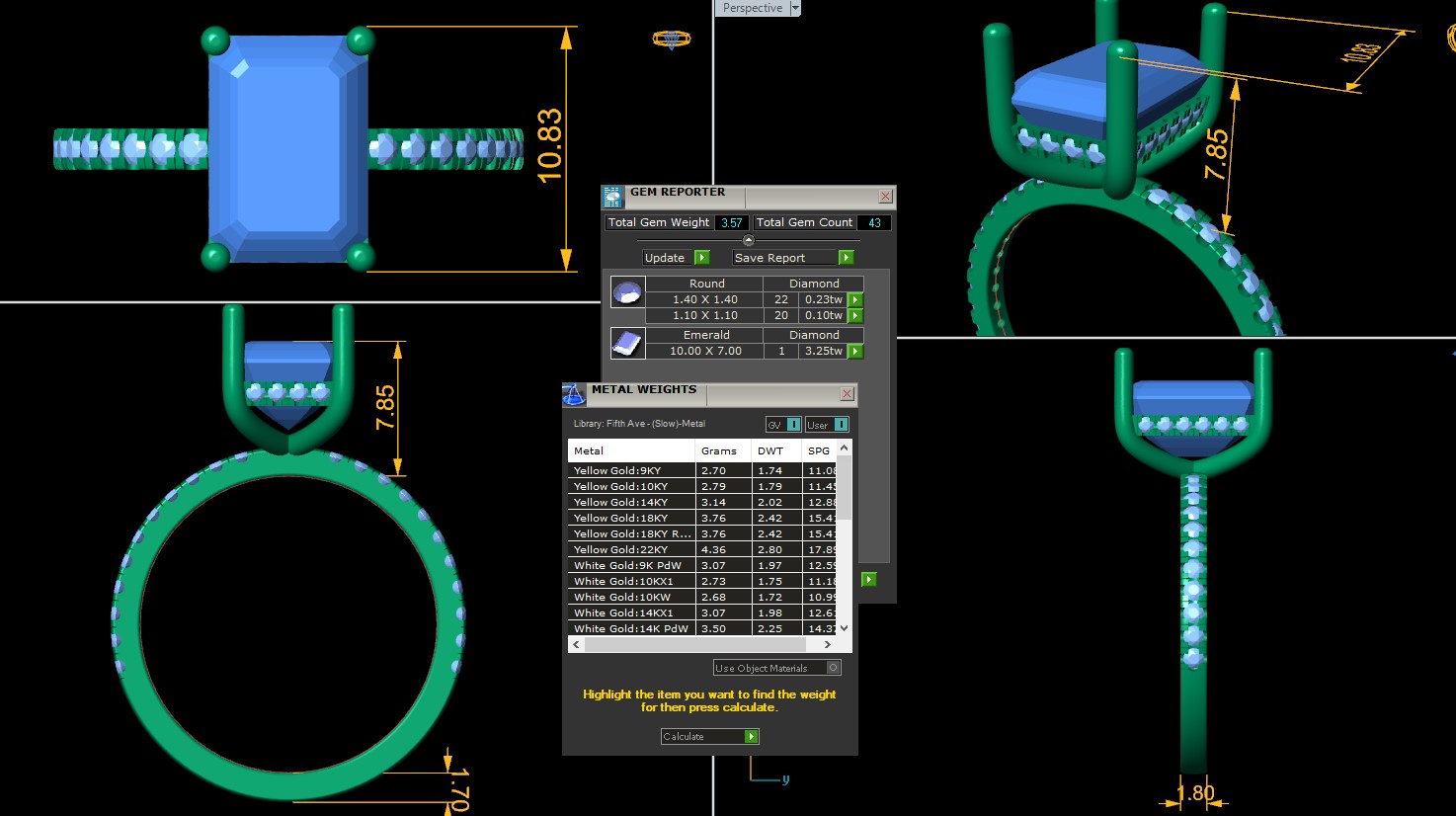Open the Perspective viewport dropdown arrow
This screenshot has width=1456, height=816.
pos(795,8)
